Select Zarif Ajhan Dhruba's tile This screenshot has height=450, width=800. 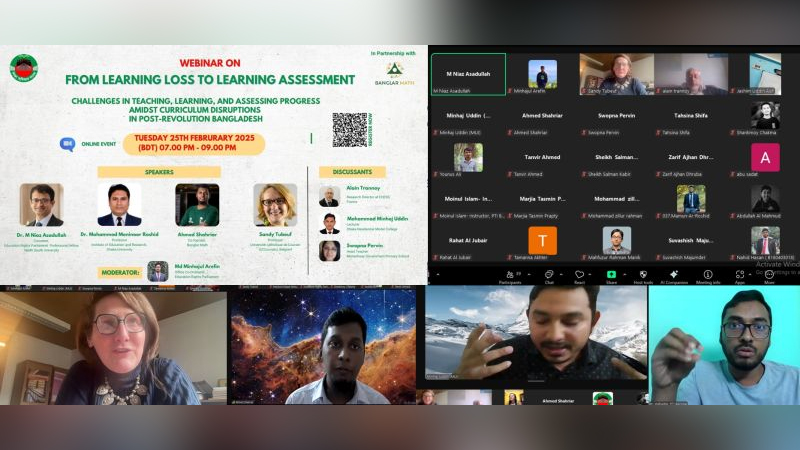coord(691,158)
